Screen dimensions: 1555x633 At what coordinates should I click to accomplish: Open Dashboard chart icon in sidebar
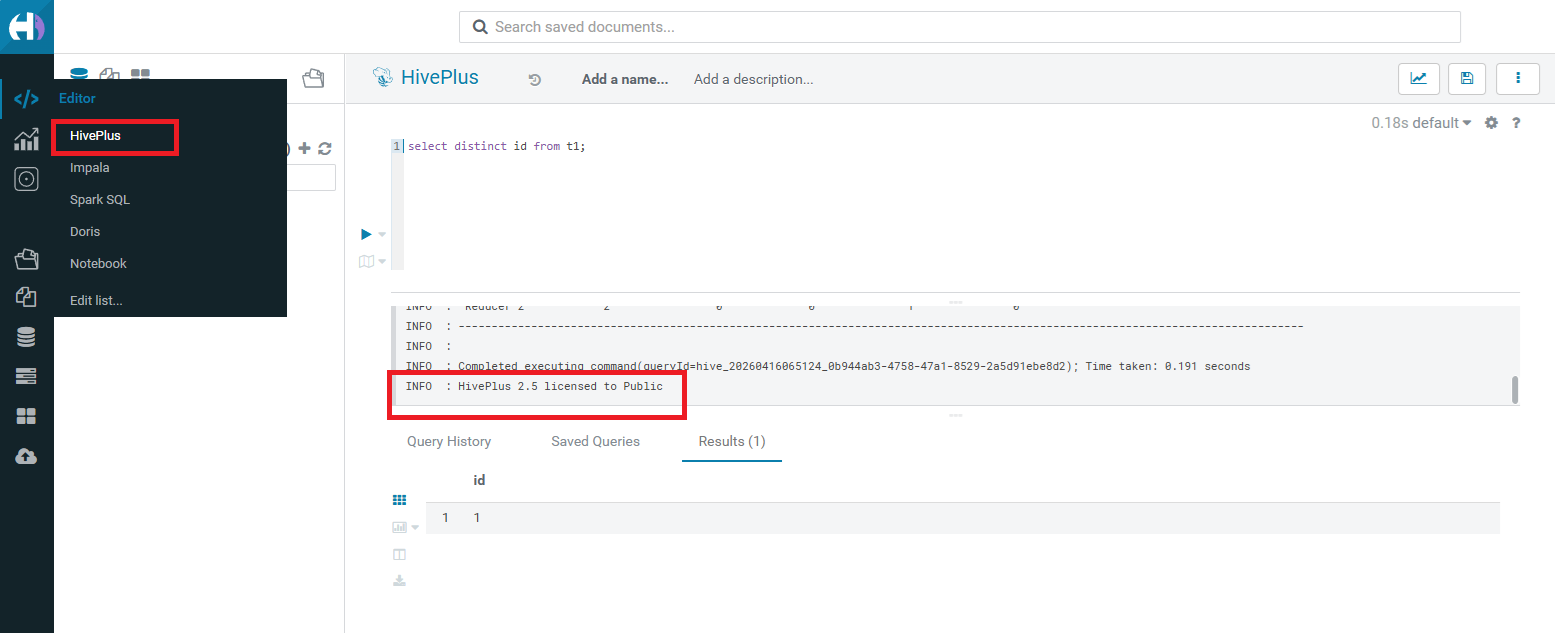pos(26,140)
